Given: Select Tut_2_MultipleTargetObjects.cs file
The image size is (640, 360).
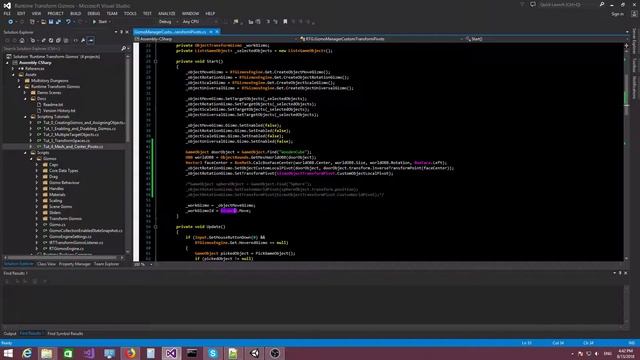Looking at the screenshot, I should [x=71, y=135].
